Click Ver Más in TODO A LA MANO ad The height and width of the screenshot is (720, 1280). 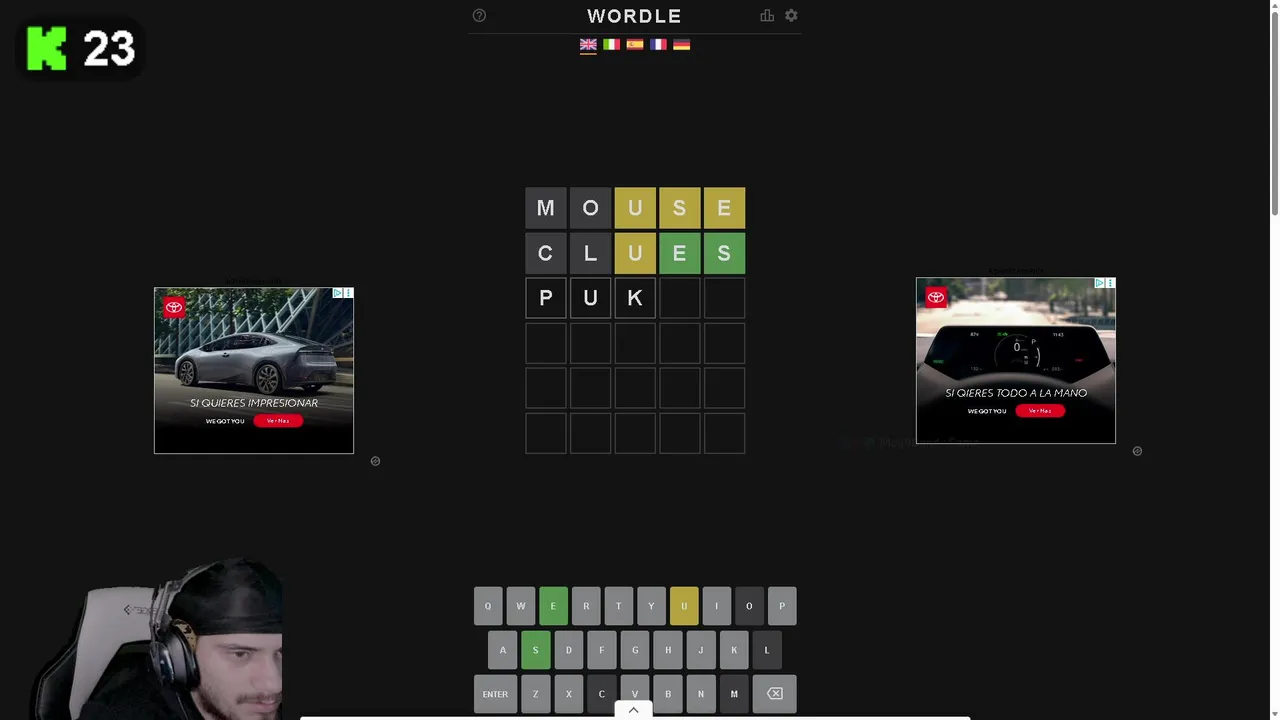(x=1040, y=411)
